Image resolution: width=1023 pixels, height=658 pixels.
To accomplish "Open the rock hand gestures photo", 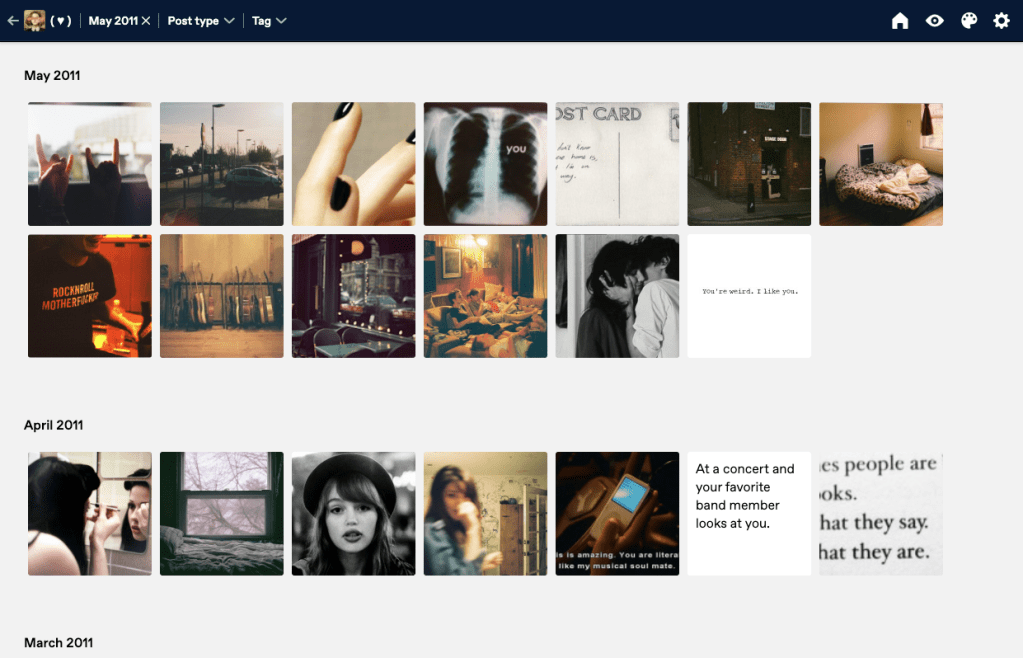I will coord(90,164).
